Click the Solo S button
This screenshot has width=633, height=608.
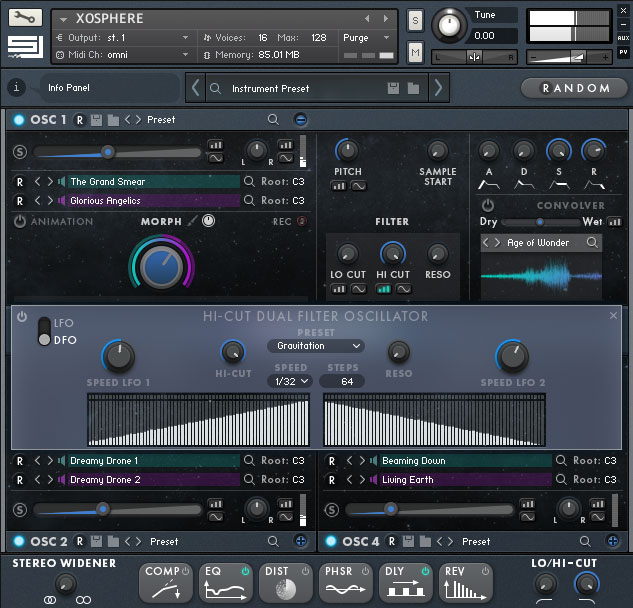pyautogui.click(x=415, y=20)
